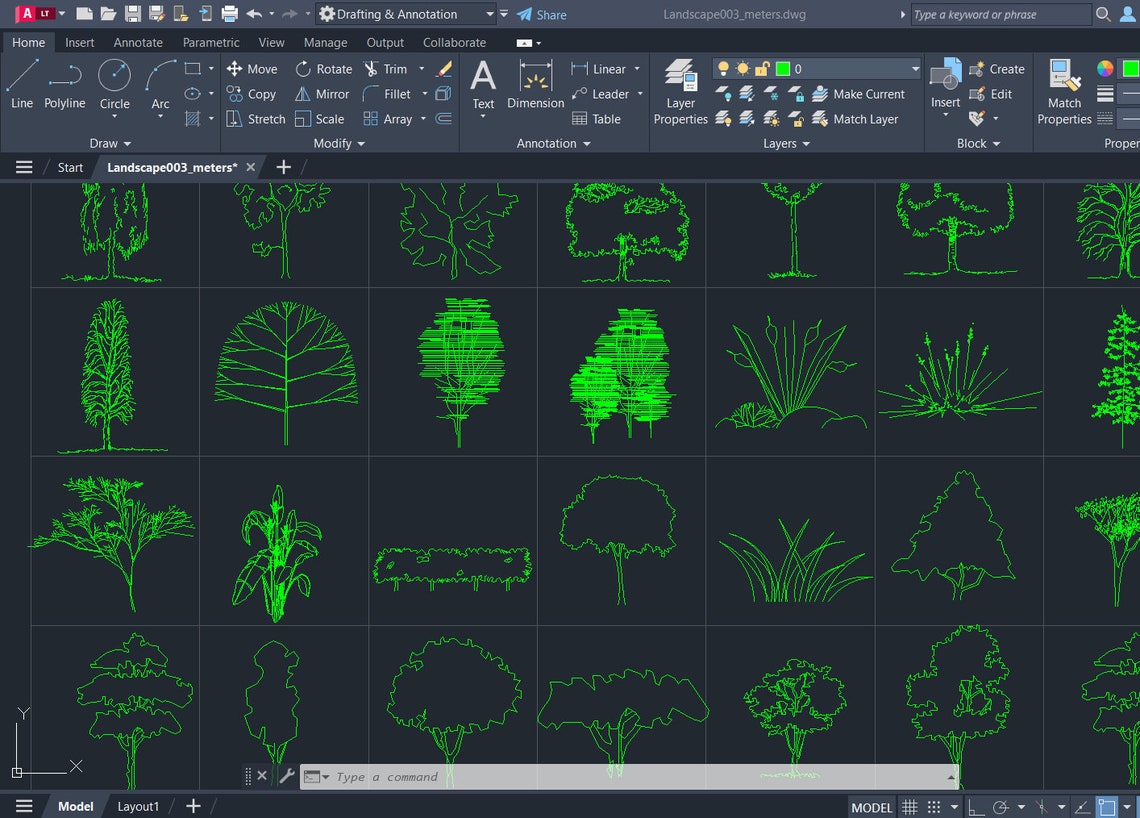Image resolution: width=1140 pixels, height=818 pixels.
Task: Switch to the Insert ribbon tab
Action: (x=79, y=42)
